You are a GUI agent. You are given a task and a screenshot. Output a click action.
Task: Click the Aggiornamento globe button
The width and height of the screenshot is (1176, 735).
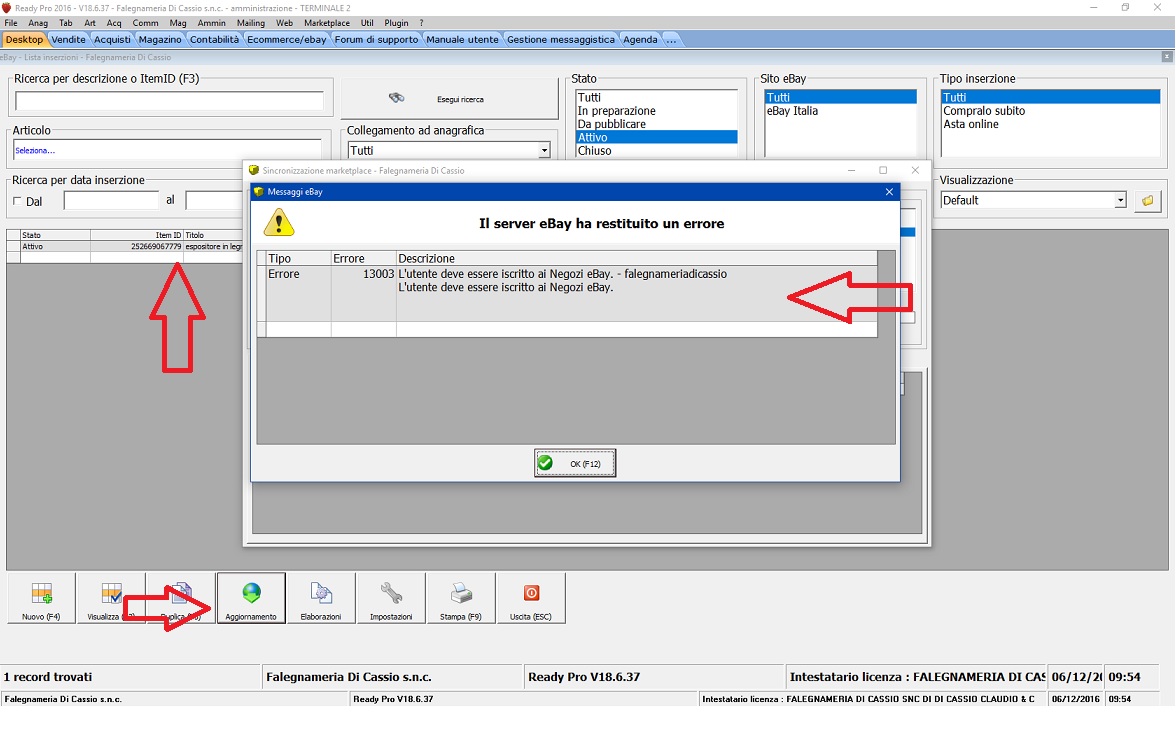[x=251, y=598]
